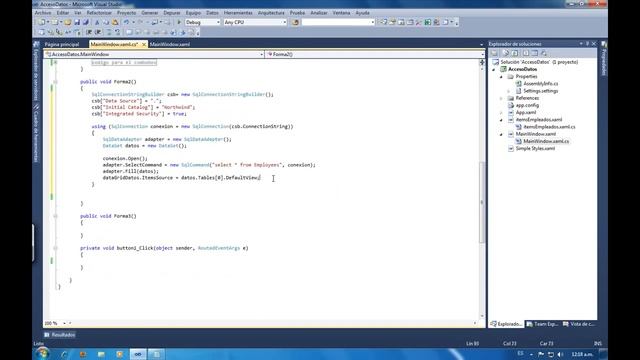Select Settings.settings in Solution Explorer
Image resolution: width=640 pixels, height=360 pixels.
[540, 91]
